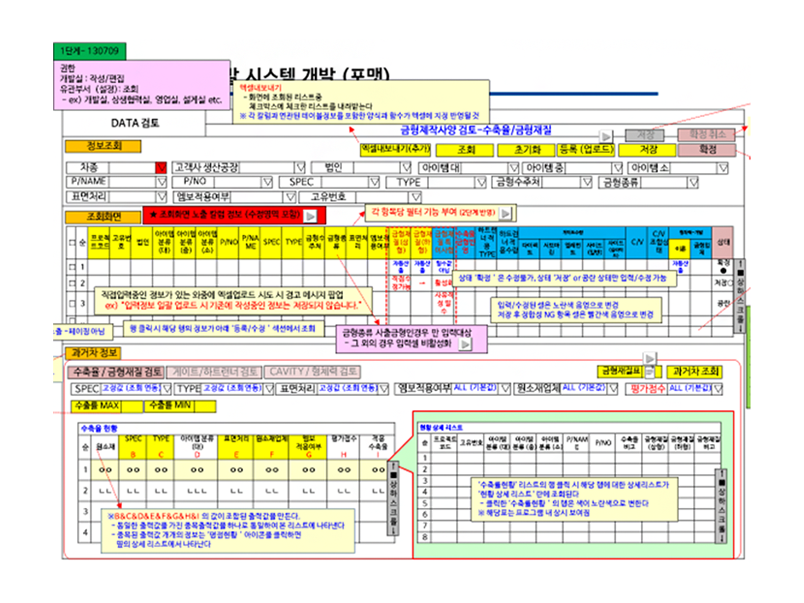Image resolution: width=804 pixels, height=603 pixels.
Task: Expand the 아이템 대 dropdown
Action: click(x=513, y=168)
